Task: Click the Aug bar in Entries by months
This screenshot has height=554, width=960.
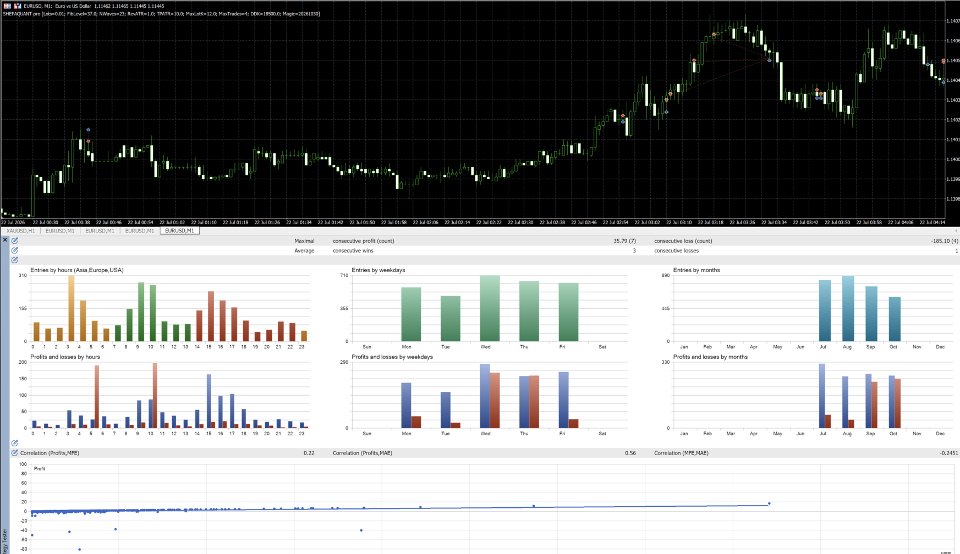Action: [x=848, y=309]
